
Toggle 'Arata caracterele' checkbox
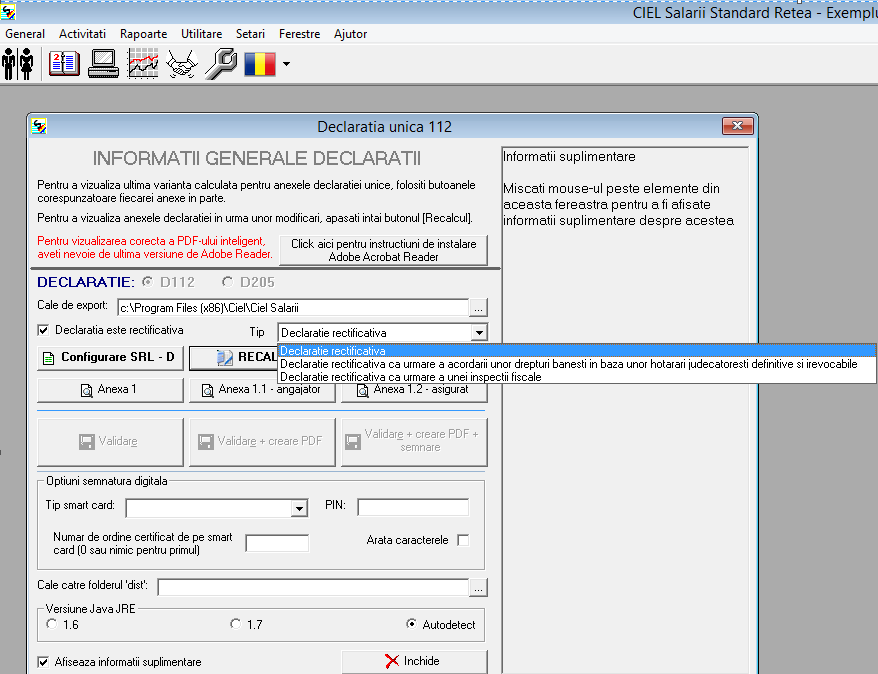(x=463, y=540)
